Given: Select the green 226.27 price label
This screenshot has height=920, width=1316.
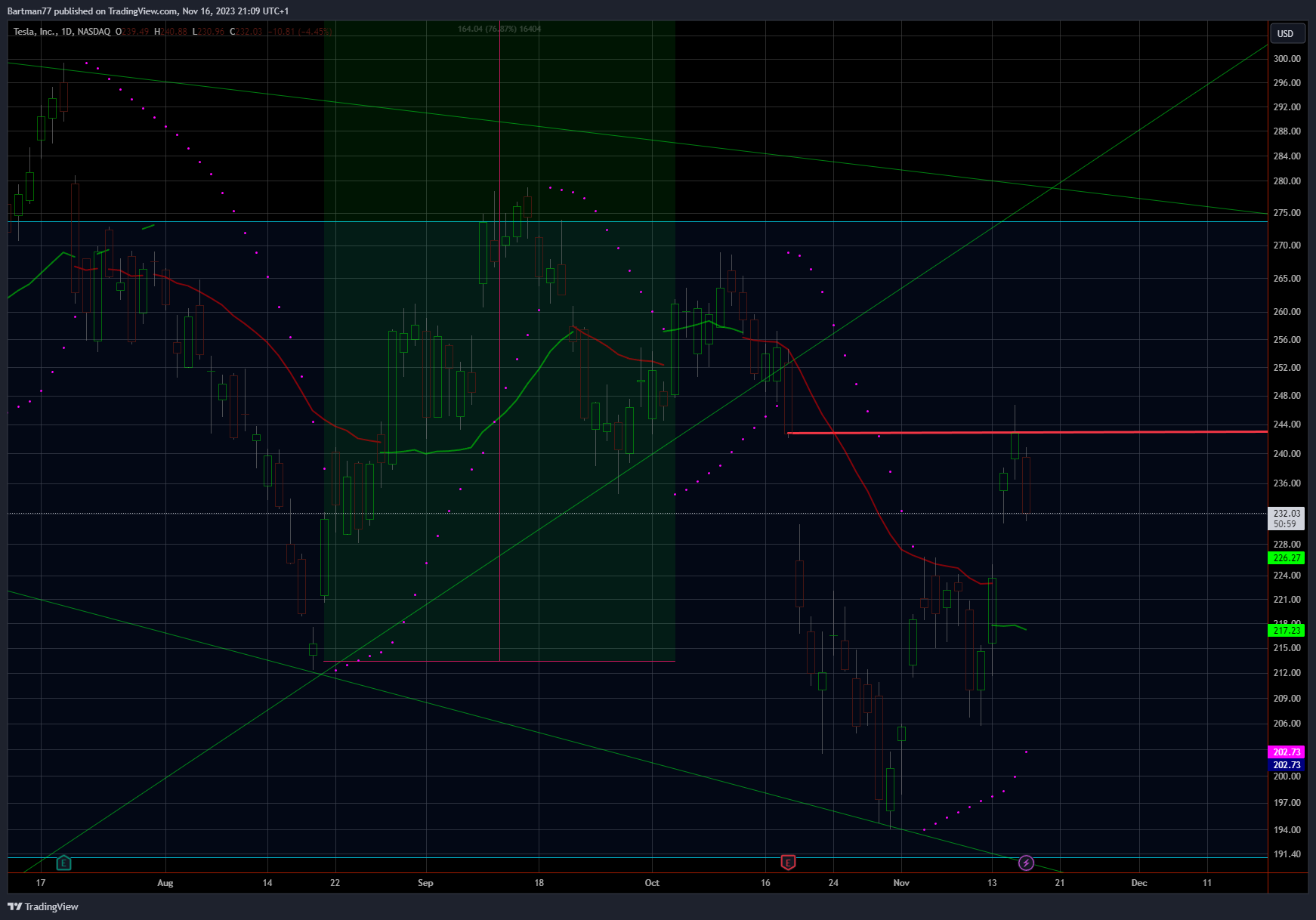Looking at the screenshot, I should coord(1287,558).
